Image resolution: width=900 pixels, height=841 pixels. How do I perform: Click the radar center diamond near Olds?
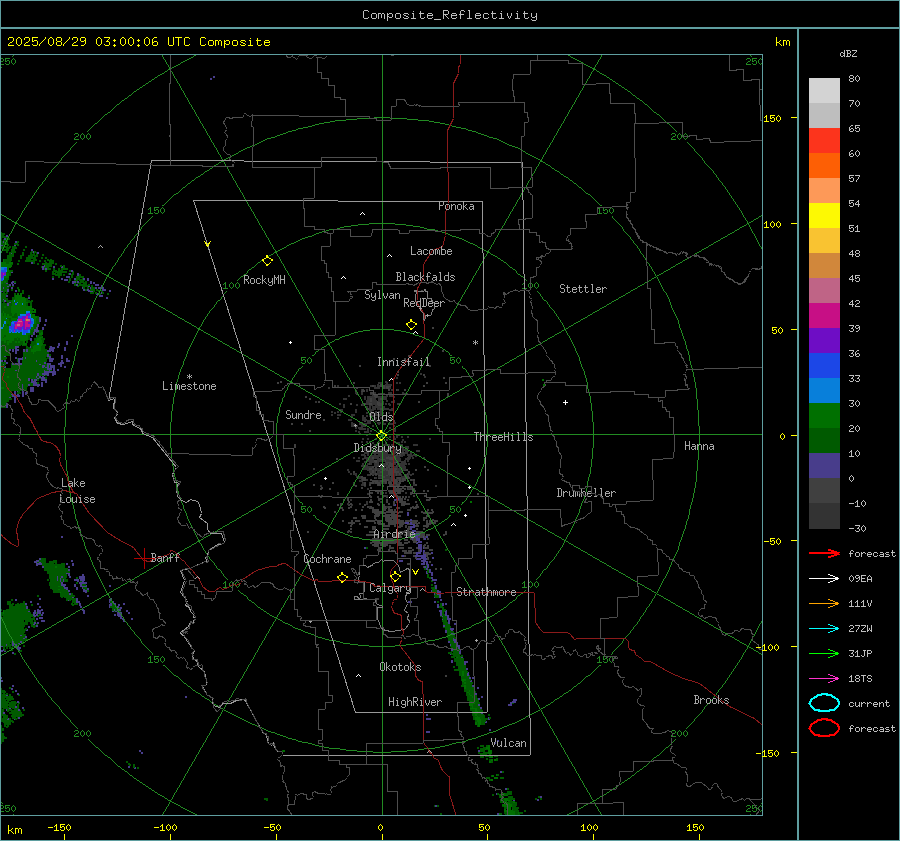click(381, 436)
